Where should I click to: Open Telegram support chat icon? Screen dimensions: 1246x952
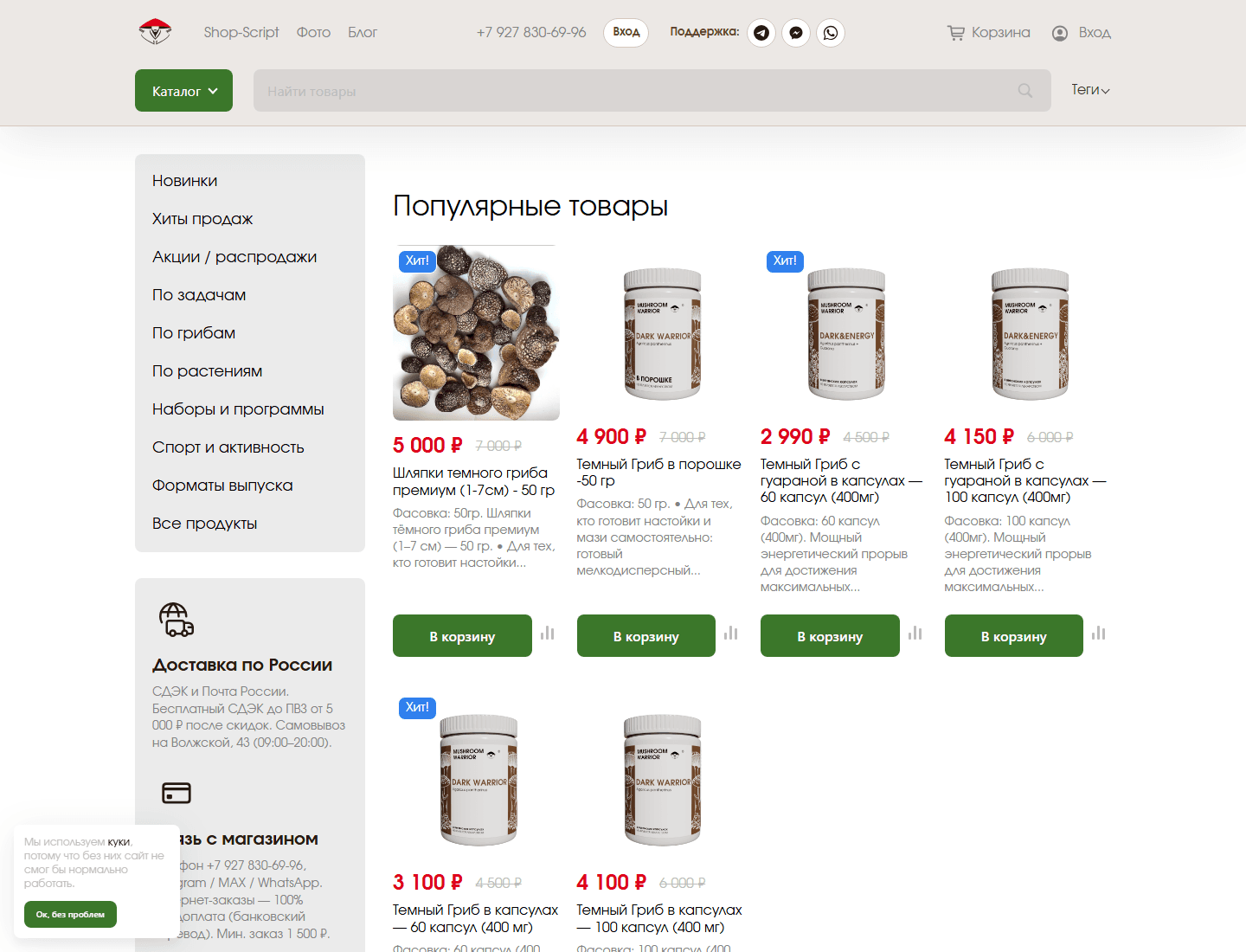pos(761,33)
